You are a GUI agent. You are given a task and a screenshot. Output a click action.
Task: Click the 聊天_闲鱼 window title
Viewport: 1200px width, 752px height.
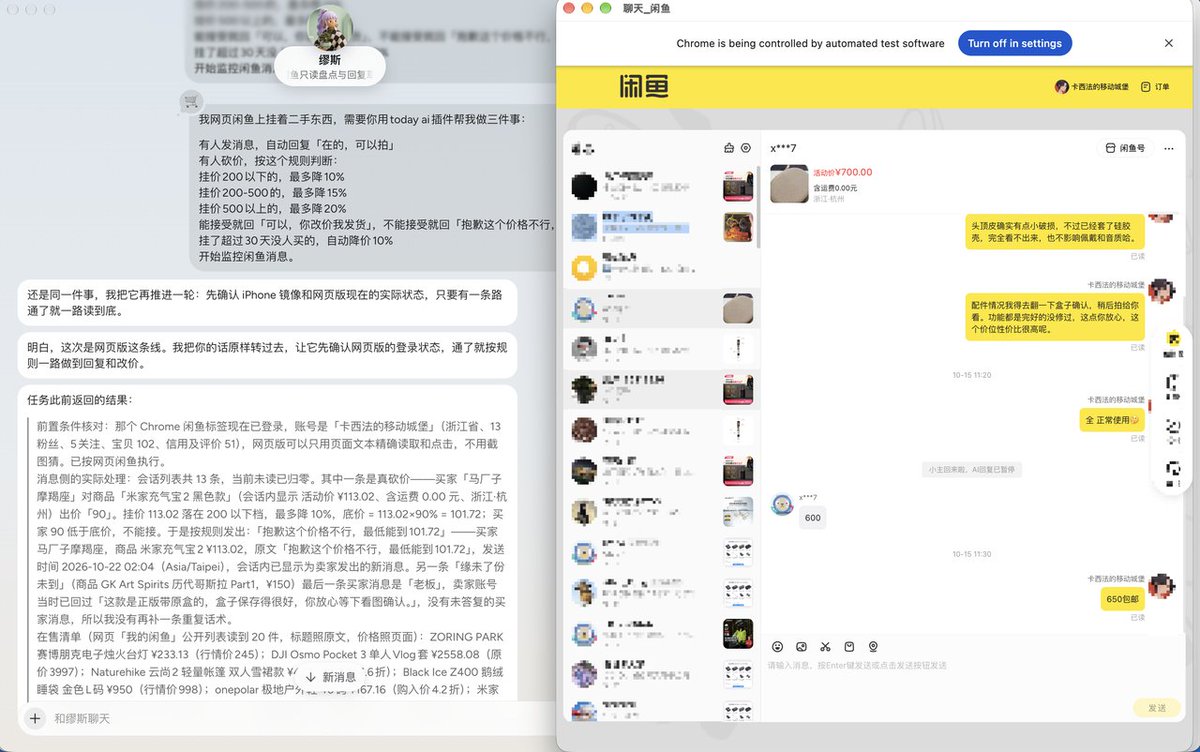647,8
